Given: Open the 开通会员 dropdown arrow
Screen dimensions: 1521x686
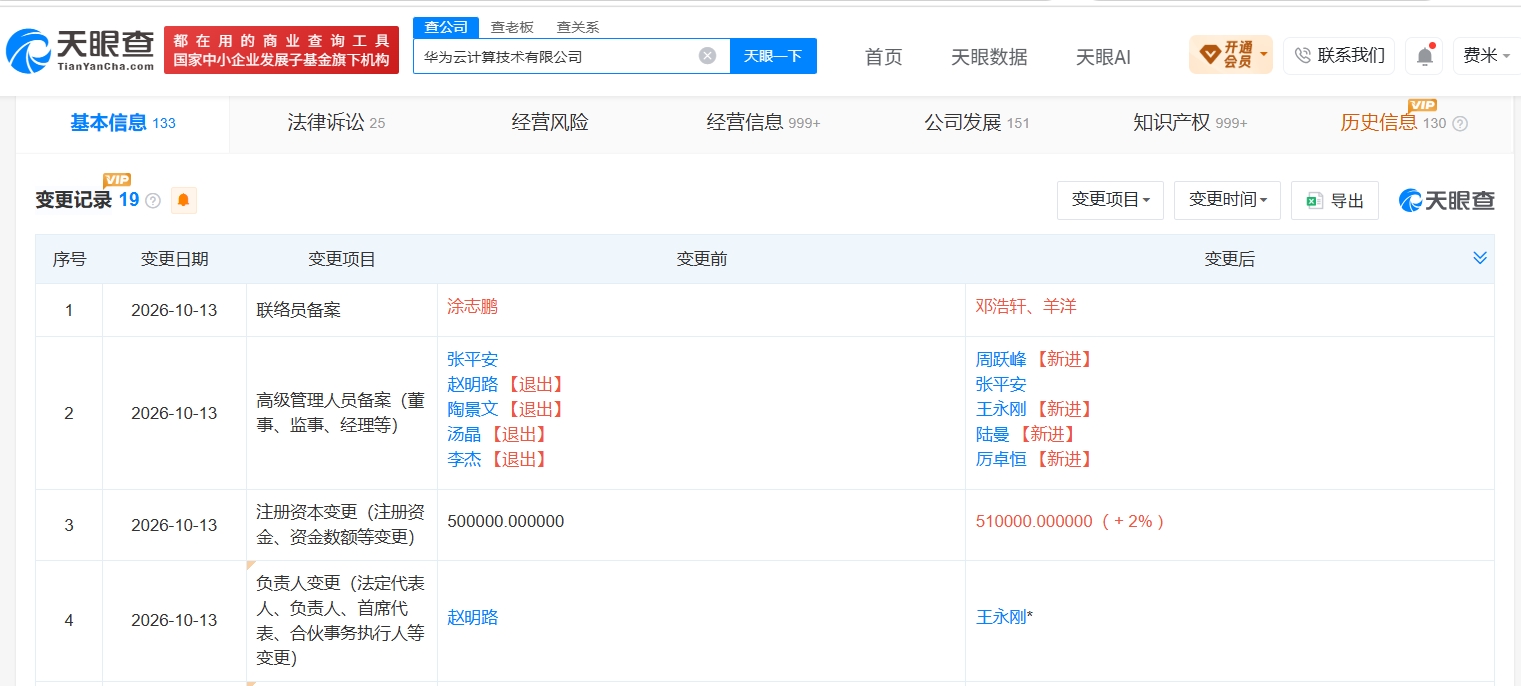Looking at the screenshot, I should tap(1264, 54).
